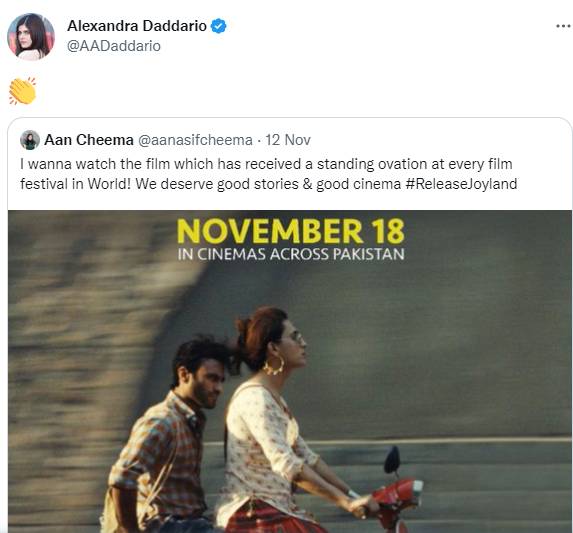This screenshot has height=533, width=573.
Task: Click the Alexandra Daddario display name
Action: [x=137, y=26]
